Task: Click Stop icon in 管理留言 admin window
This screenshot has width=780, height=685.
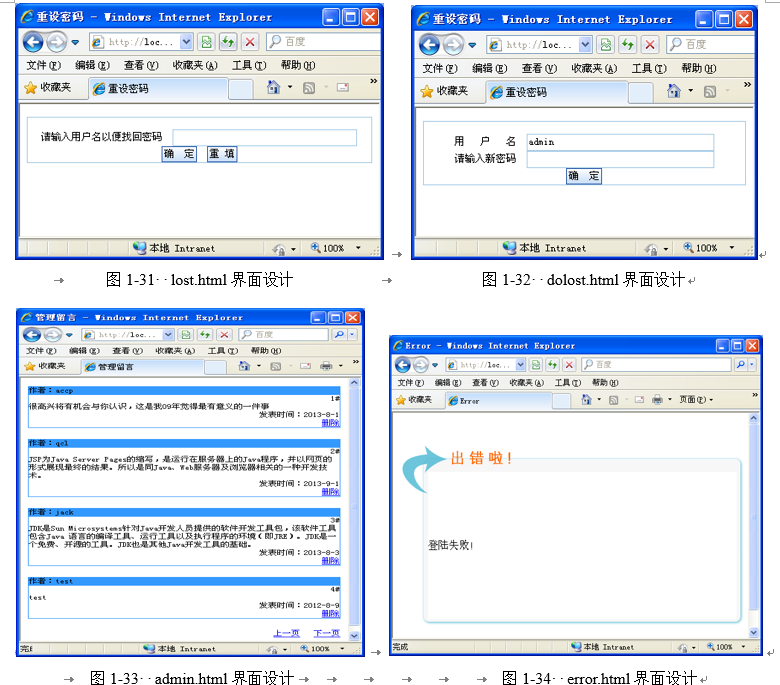Action: point(224,334)
